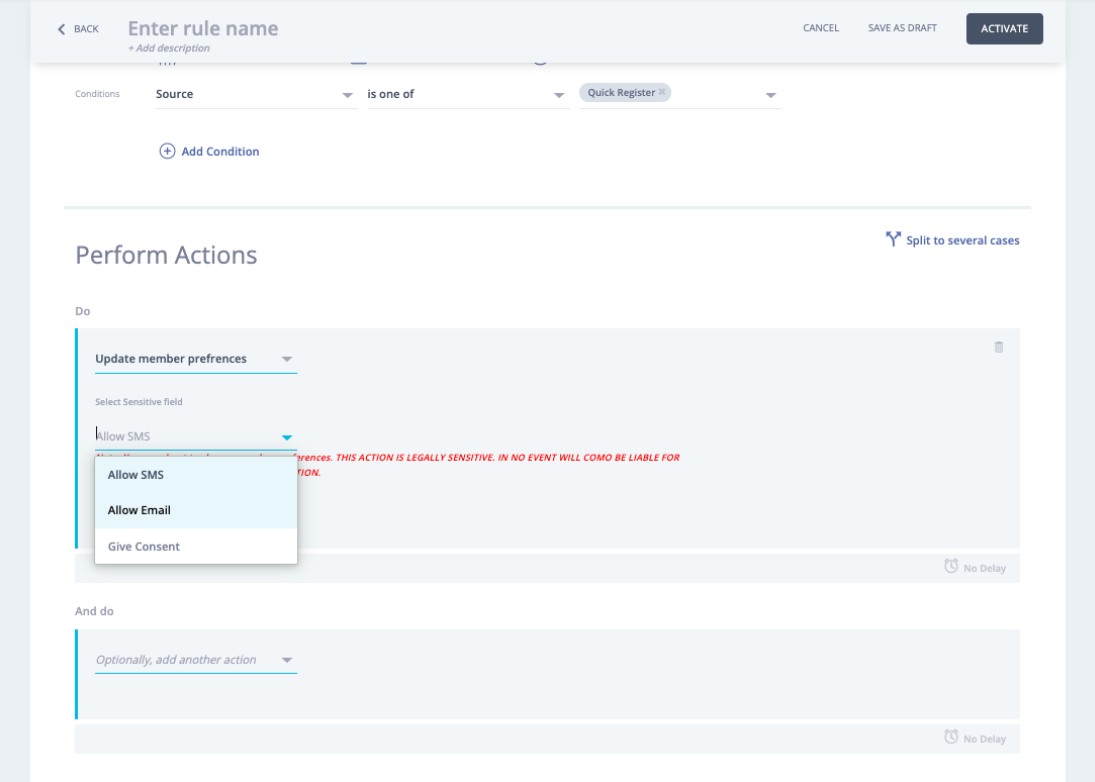Click the Add Condition link

[220, 152]
